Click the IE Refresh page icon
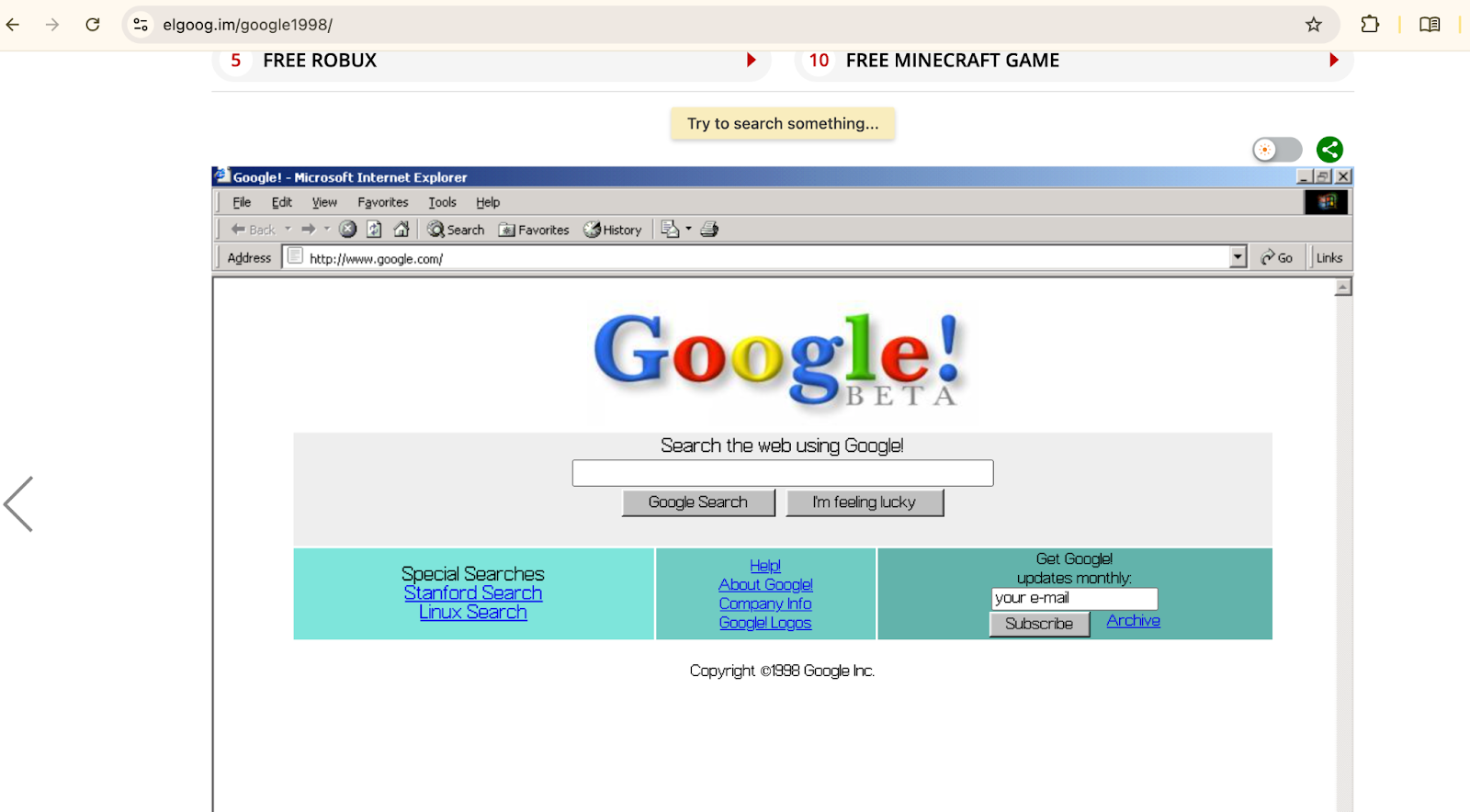This screenshot has width=1470, height=812. (374, 230)
